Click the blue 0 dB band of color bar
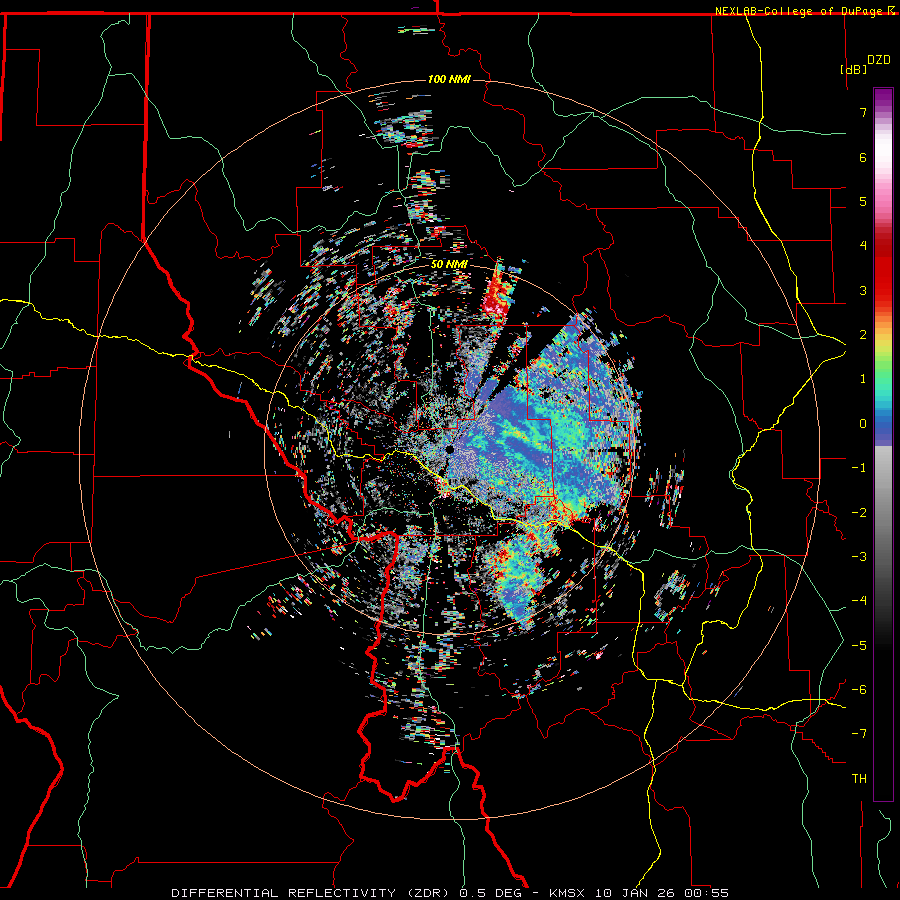 (883, 424)
